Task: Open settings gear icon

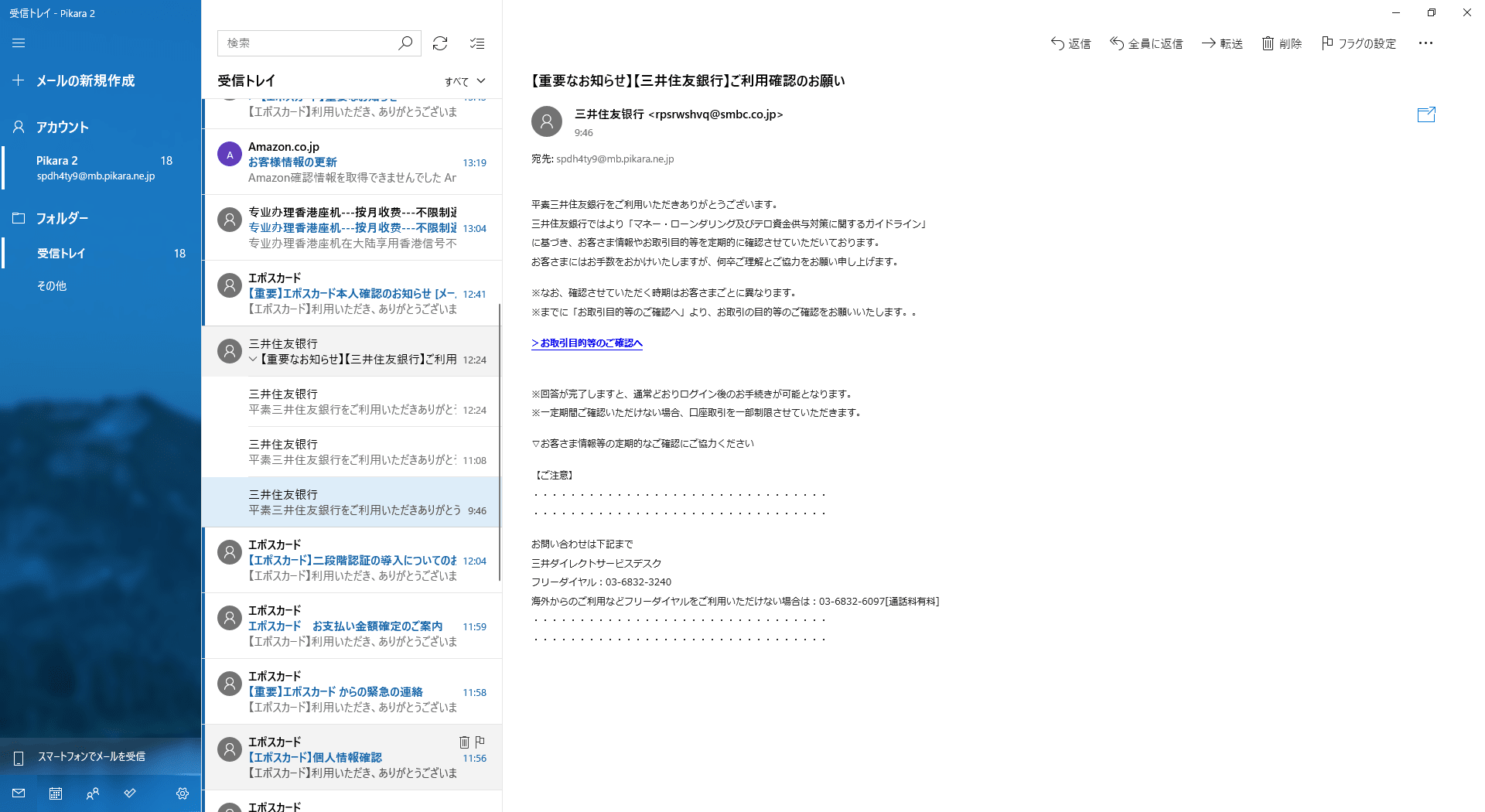Action: [183, 793]
